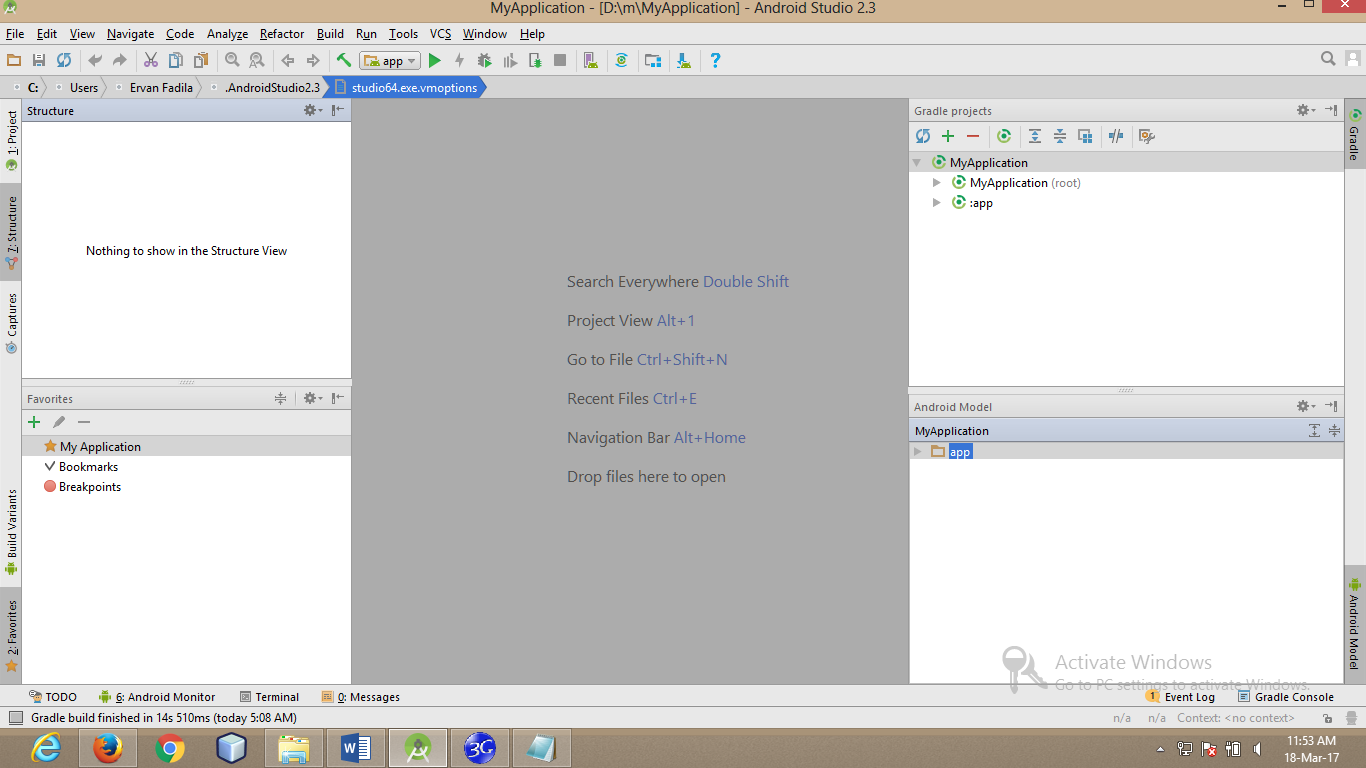This screenshot has width=1366, height=768.
Task: Expand the MyApplication (root) Gradle node
Action: pyautogui.click(x=937, y=182)
